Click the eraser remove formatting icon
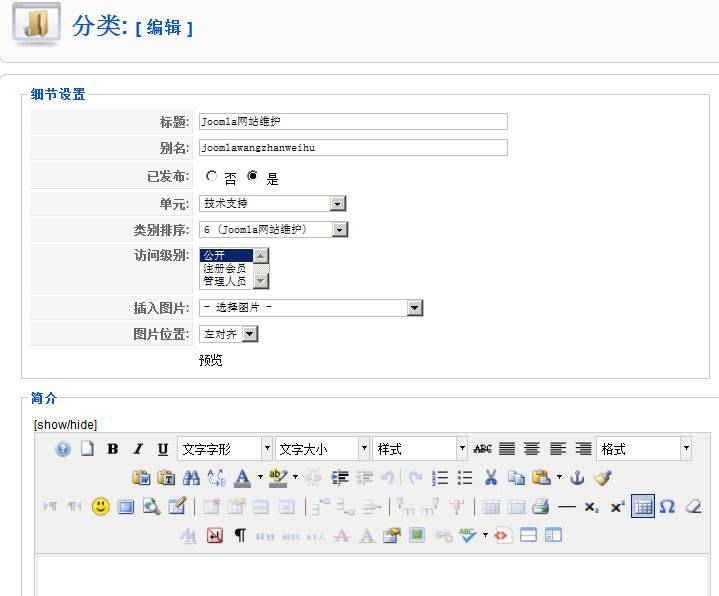This screenshot has width=719, height=596. click(x=693, y=507)
